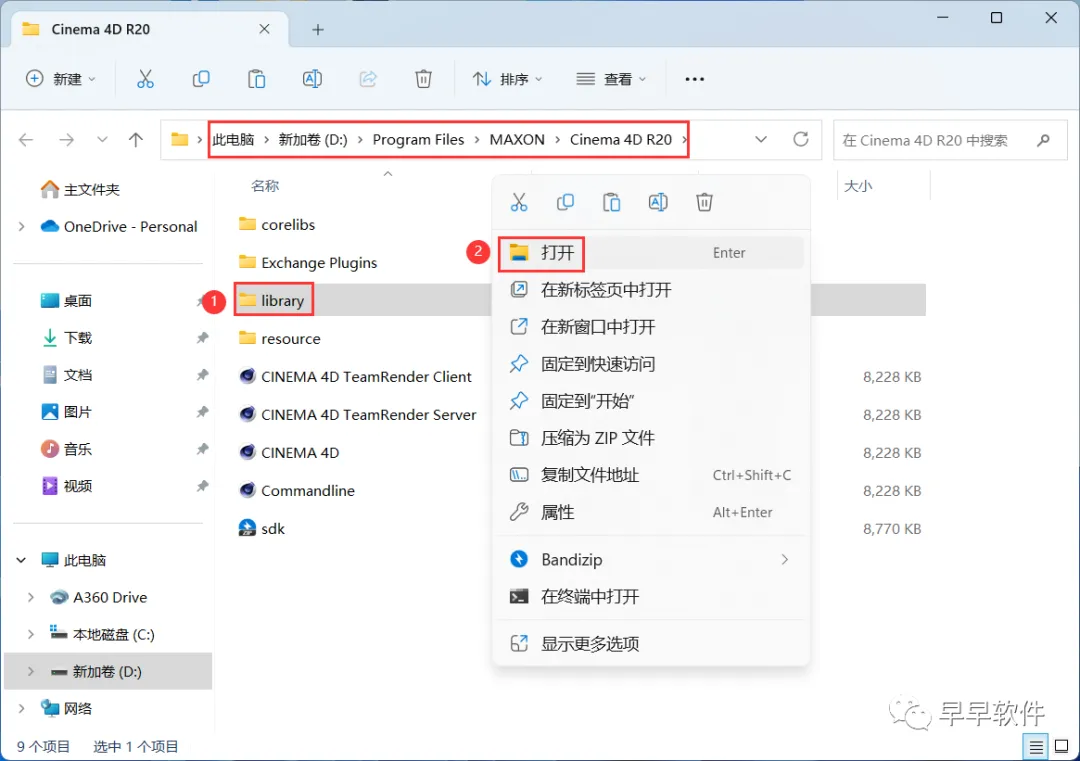Click the search magnifier icon
The width and height of the screenshot is (1080, 761).
[x=1043, y=140]
